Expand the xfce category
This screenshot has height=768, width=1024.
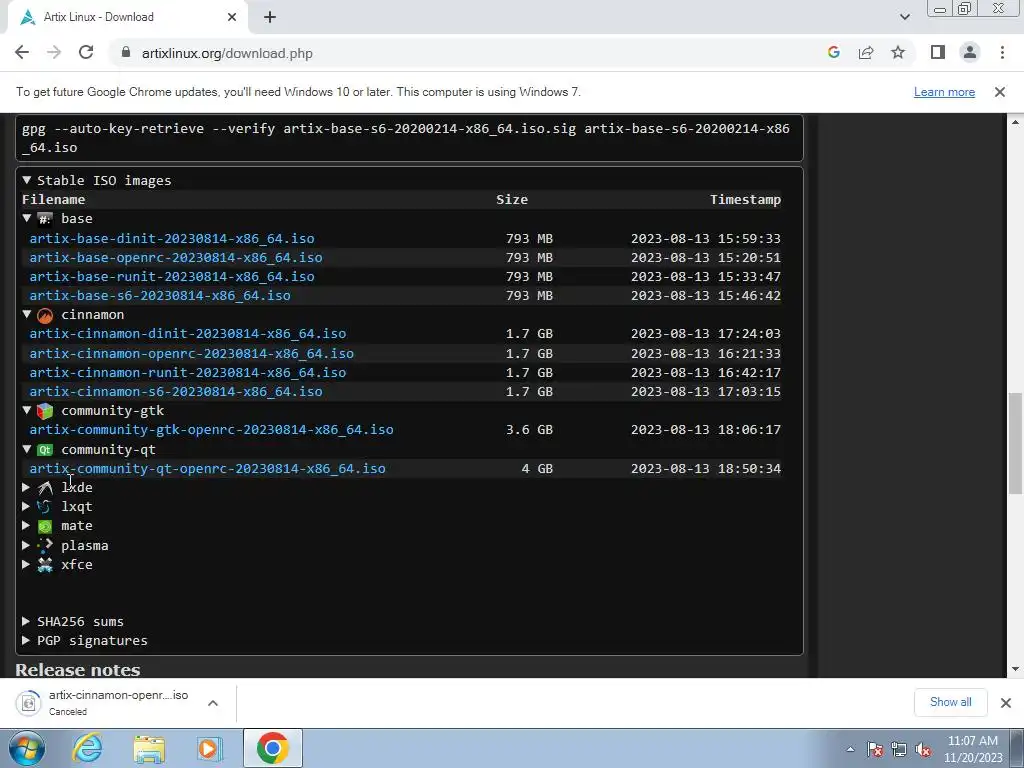pyautogui.click(x=25, y=564)
